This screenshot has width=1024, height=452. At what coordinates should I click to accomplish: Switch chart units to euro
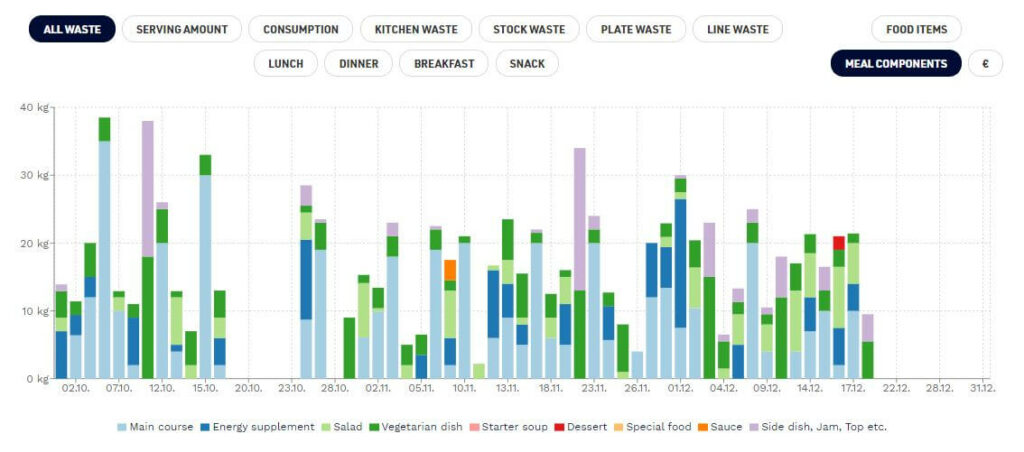[x=985, y=64]
